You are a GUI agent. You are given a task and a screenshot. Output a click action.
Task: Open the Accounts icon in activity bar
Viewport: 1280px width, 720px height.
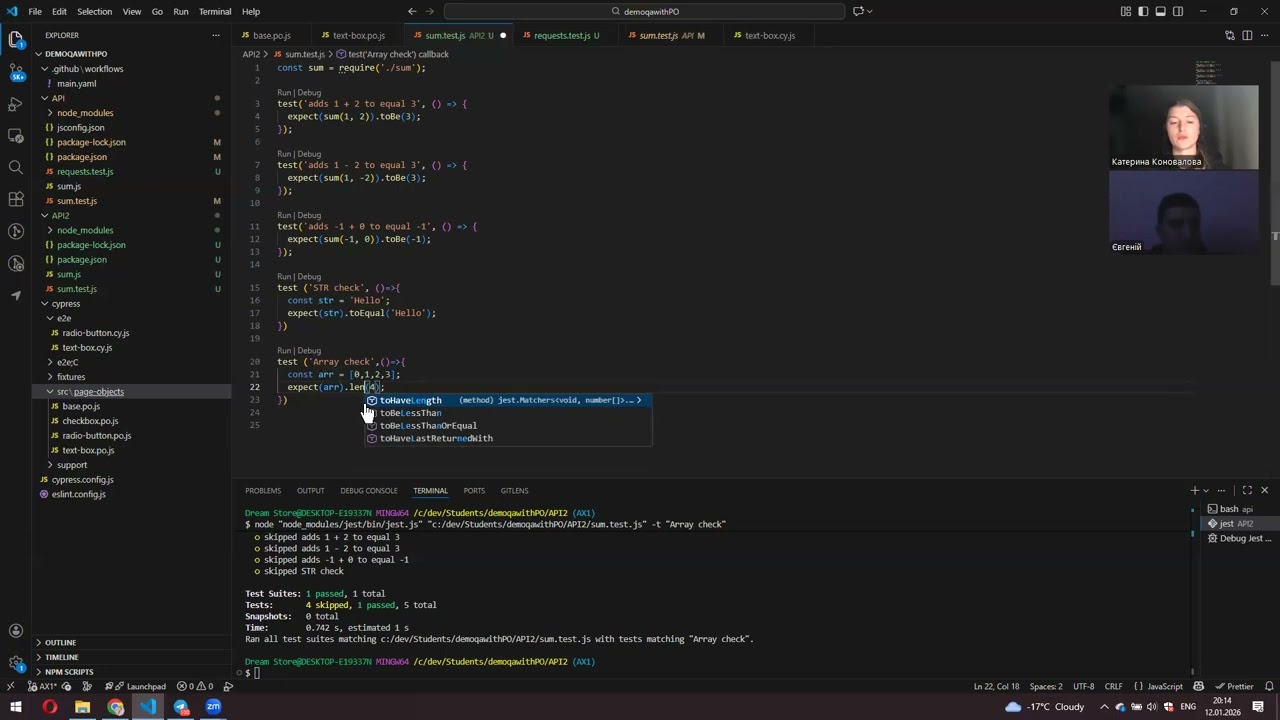pos(16,631)
